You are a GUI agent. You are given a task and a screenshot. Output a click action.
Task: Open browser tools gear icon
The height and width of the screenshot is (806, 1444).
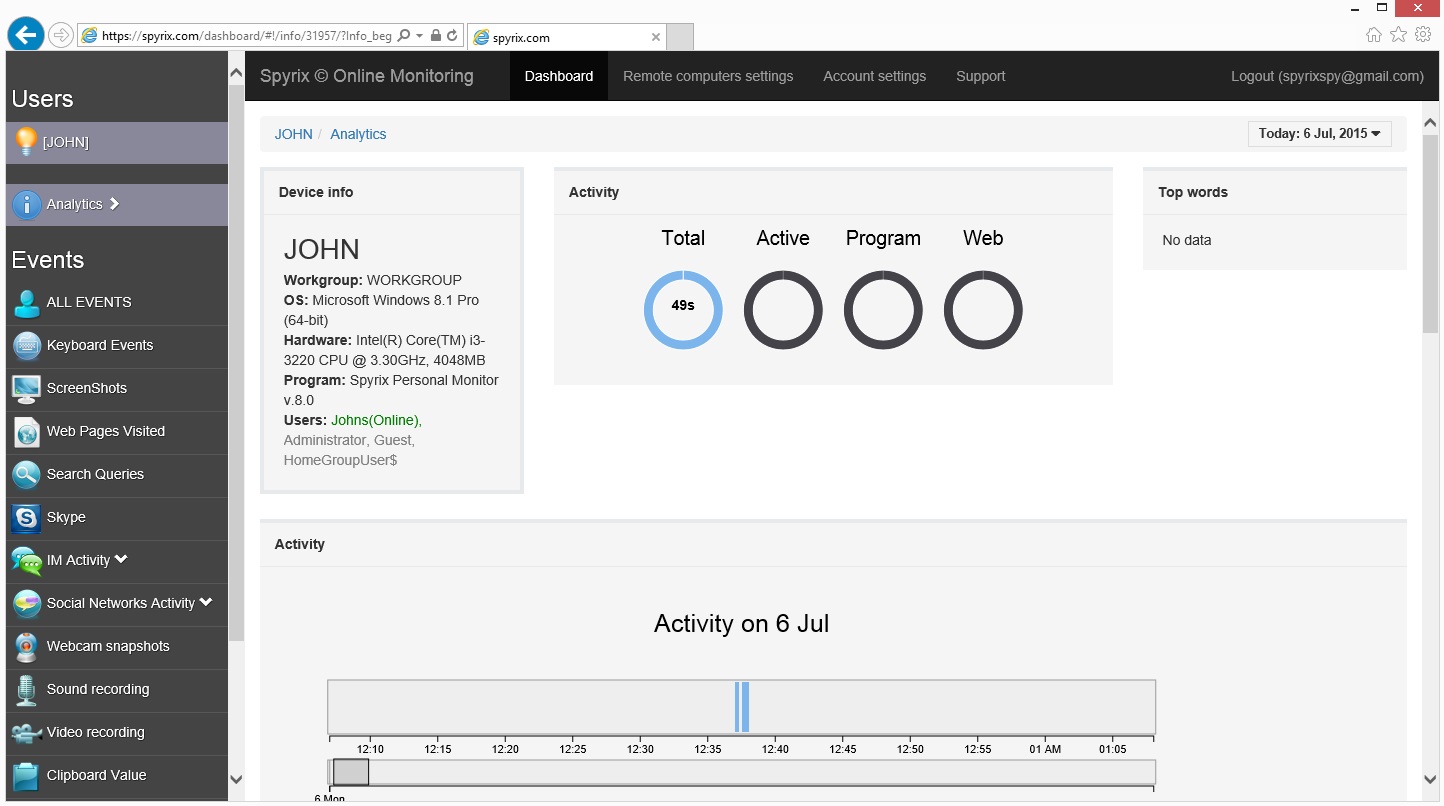click(x=1423, y=35)
